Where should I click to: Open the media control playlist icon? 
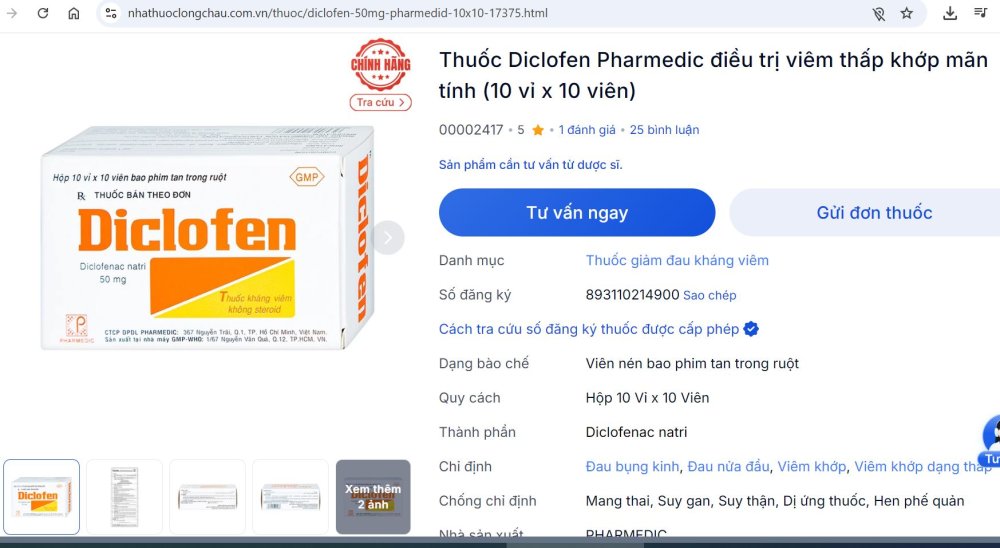[x=981, y=12]
